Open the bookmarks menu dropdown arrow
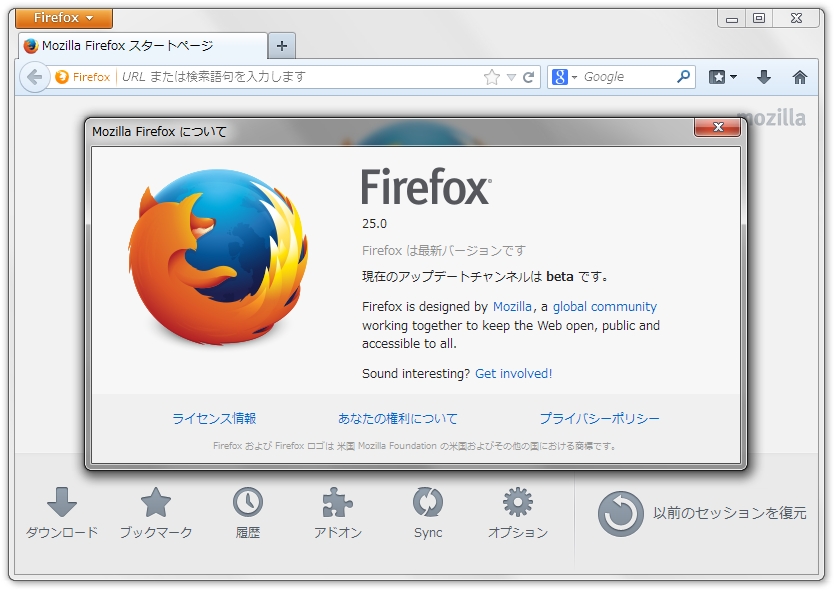The width and height of the screenshot is (836, 591). [732, 76]
